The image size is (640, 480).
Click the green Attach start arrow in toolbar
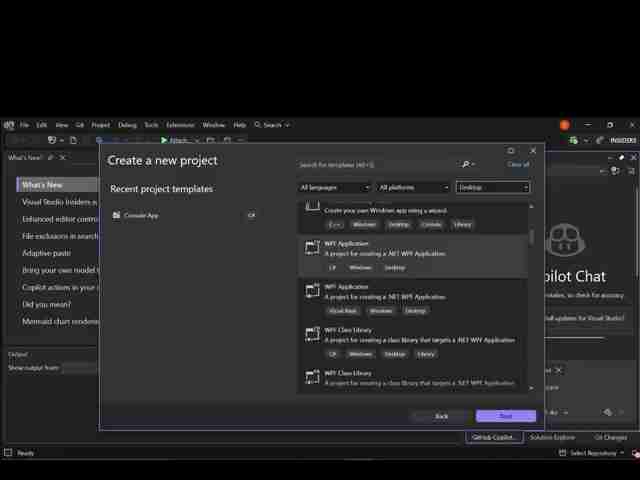(164, 140)
